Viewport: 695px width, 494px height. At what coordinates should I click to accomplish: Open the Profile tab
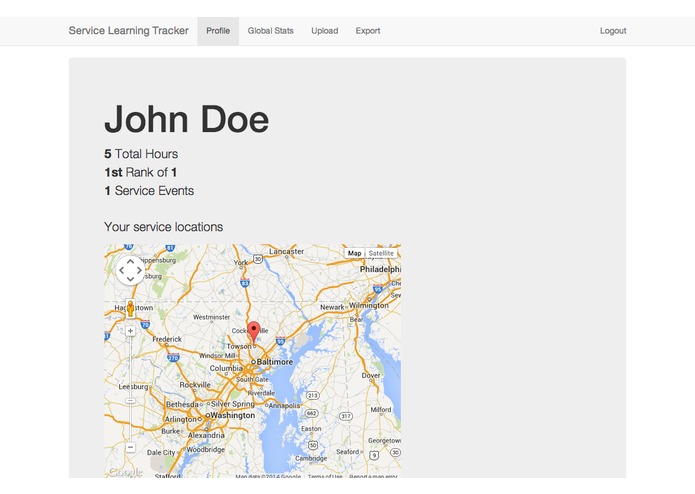(218, 31)
